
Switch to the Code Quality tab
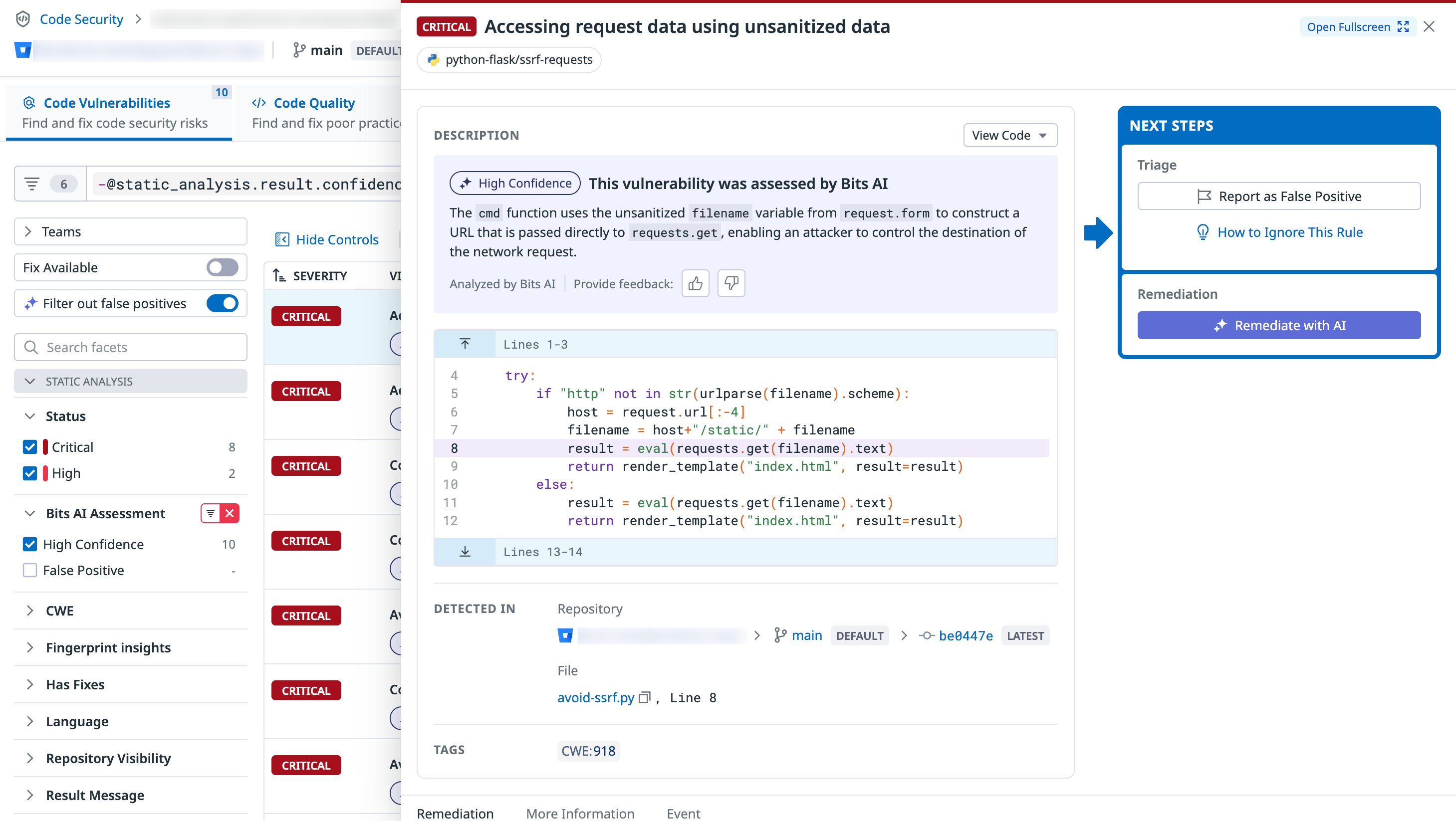(319, 112)
